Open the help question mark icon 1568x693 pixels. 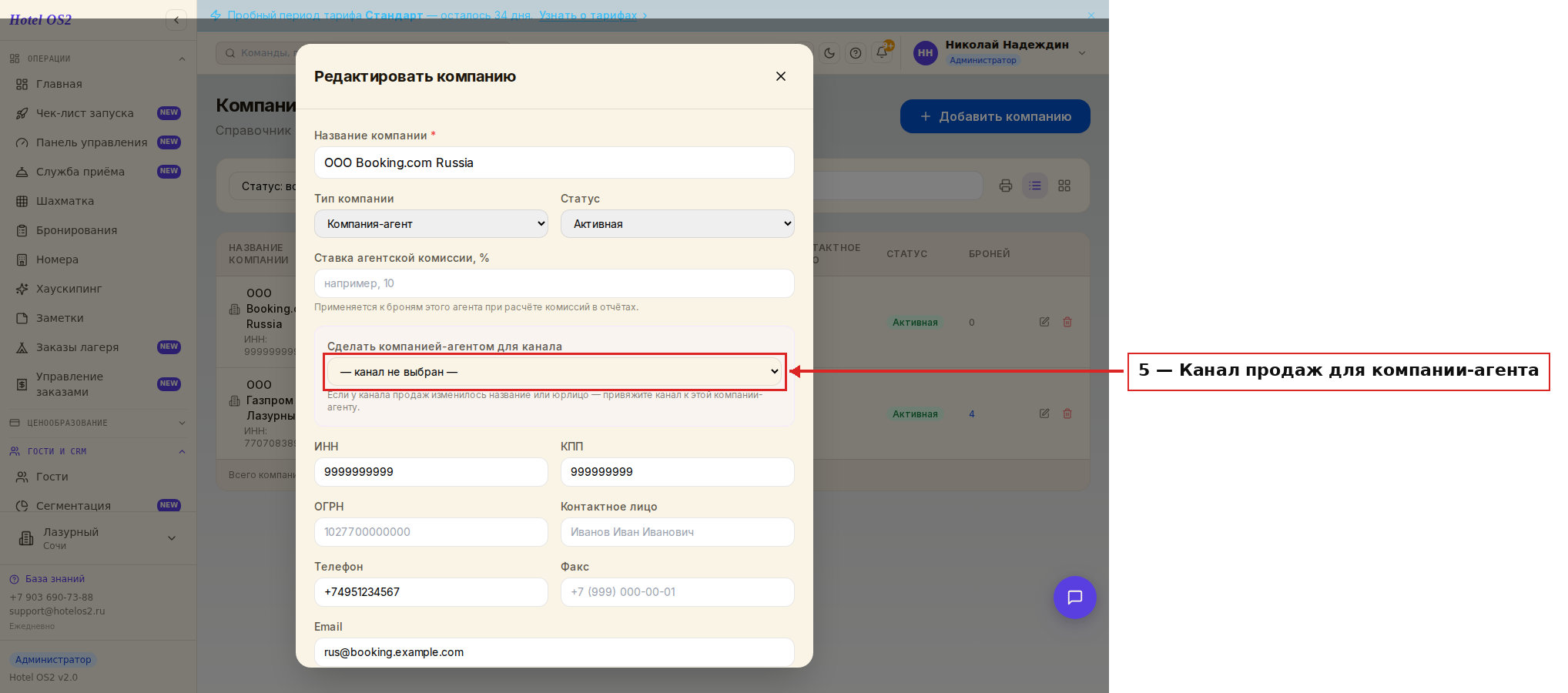pos(856,53)
